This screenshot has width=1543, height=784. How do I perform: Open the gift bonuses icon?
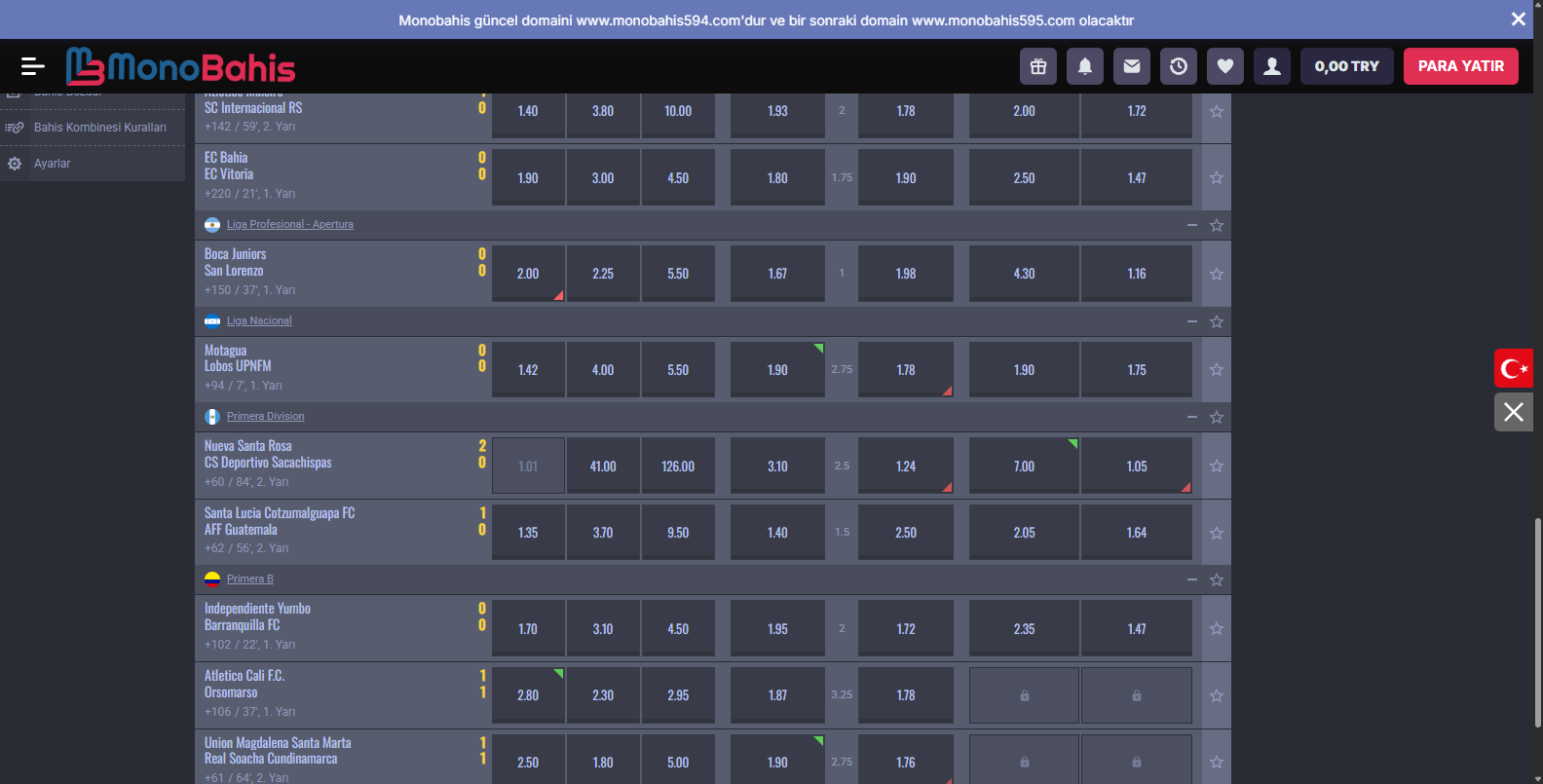[1038, 66]
